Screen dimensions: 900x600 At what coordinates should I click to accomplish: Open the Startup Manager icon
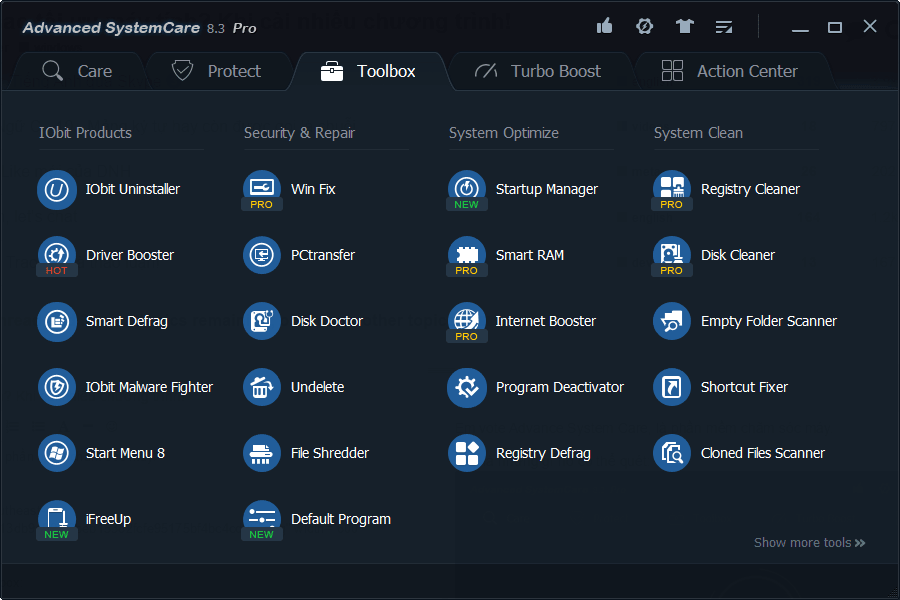467,190
